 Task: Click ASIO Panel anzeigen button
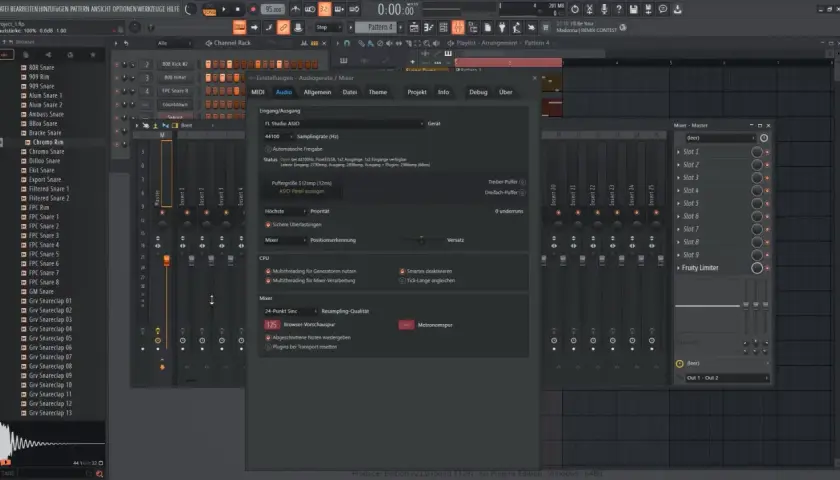(302, 191)
